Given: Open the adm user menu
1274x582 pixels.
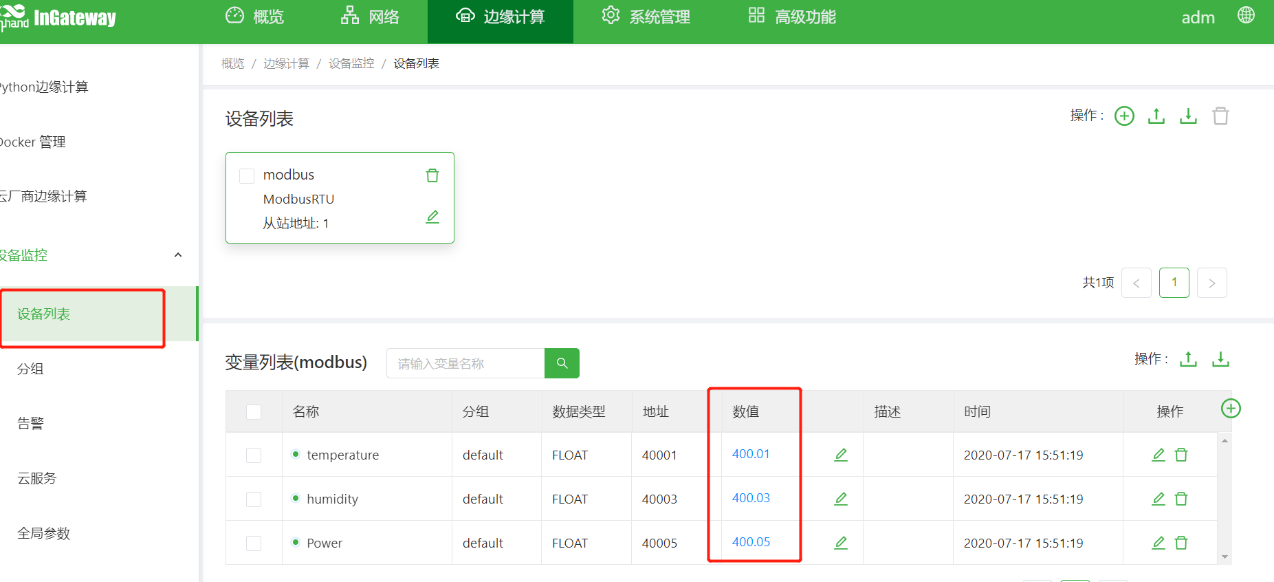Looking at the screenshot, I should (1198, 17).
